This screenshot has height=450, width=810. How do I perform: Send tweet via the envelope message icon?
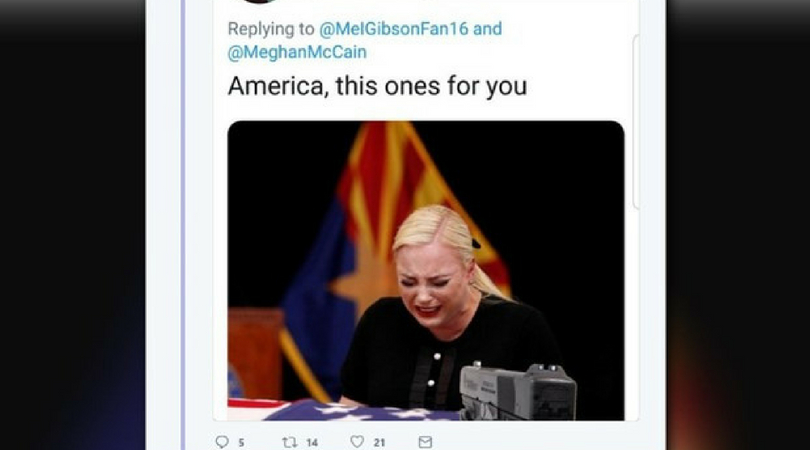tap(425, 442)
